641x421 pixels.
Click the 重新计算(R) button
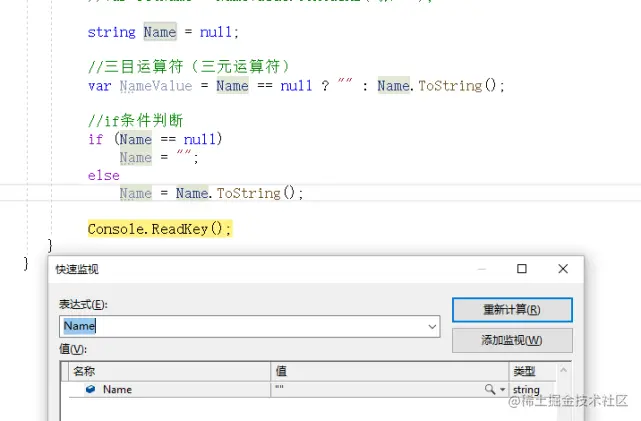(x=512, y=310)
